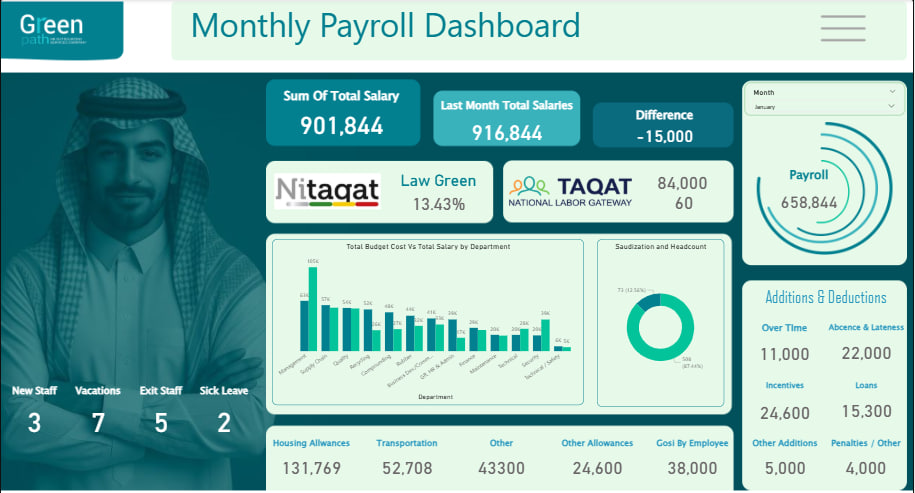This screenshot has height=493, width=915.
Task: Select the Last Month Total Salaries card
Action: 506,121
